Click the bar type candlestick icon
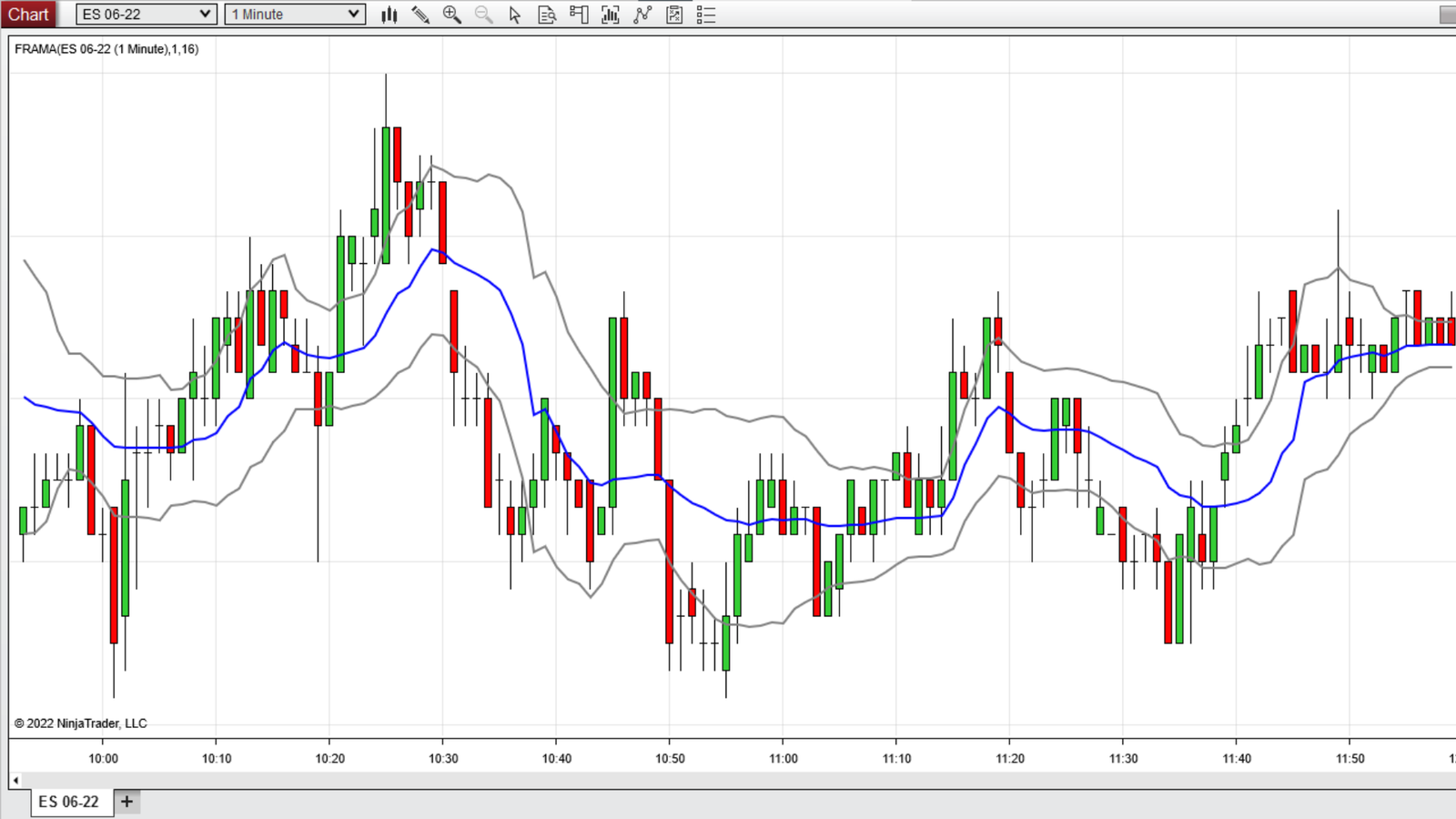Screen dimensions: 1456x819 pyautogui.click(x=389, y=15)
